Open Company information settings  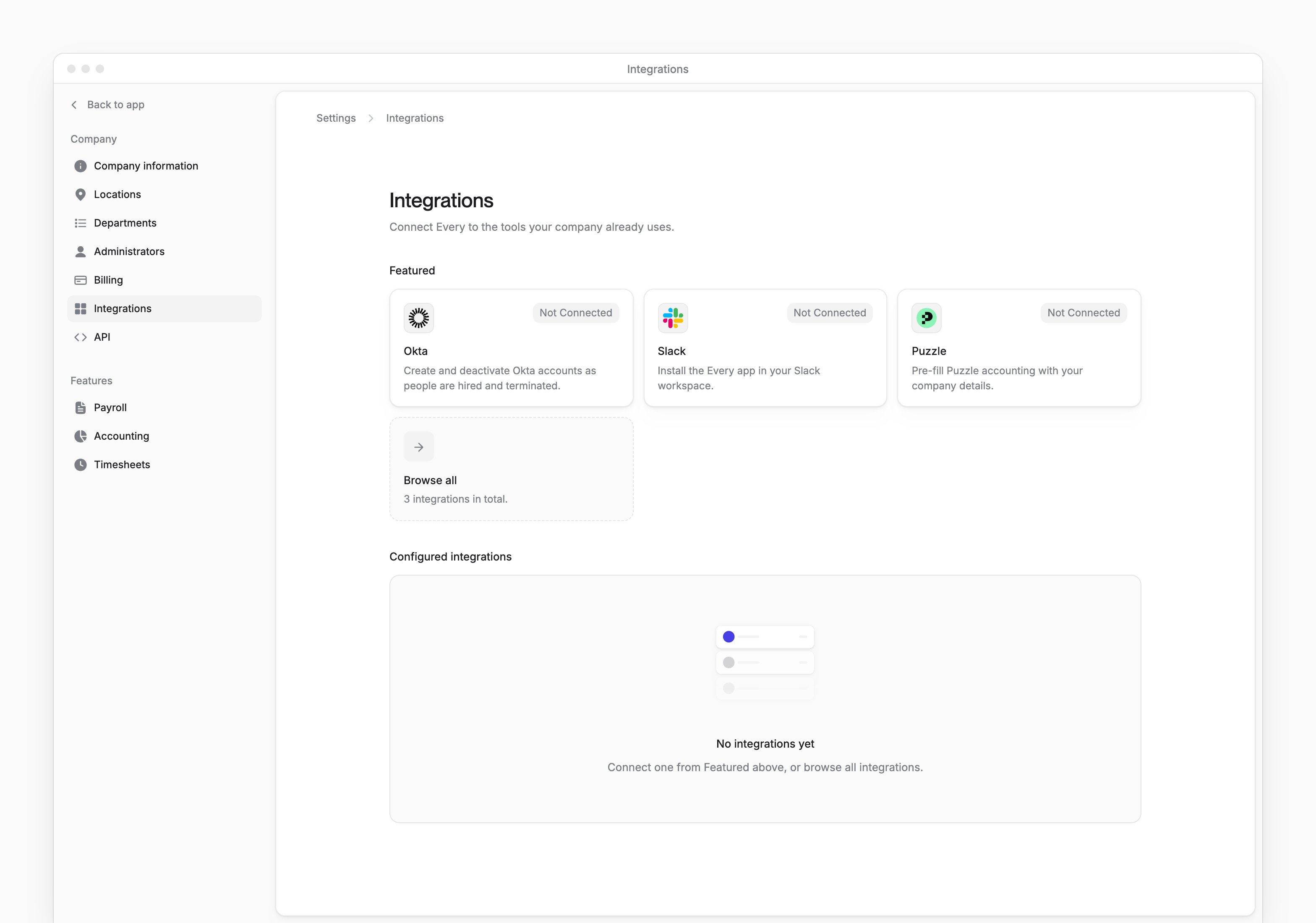click(164, 166)
